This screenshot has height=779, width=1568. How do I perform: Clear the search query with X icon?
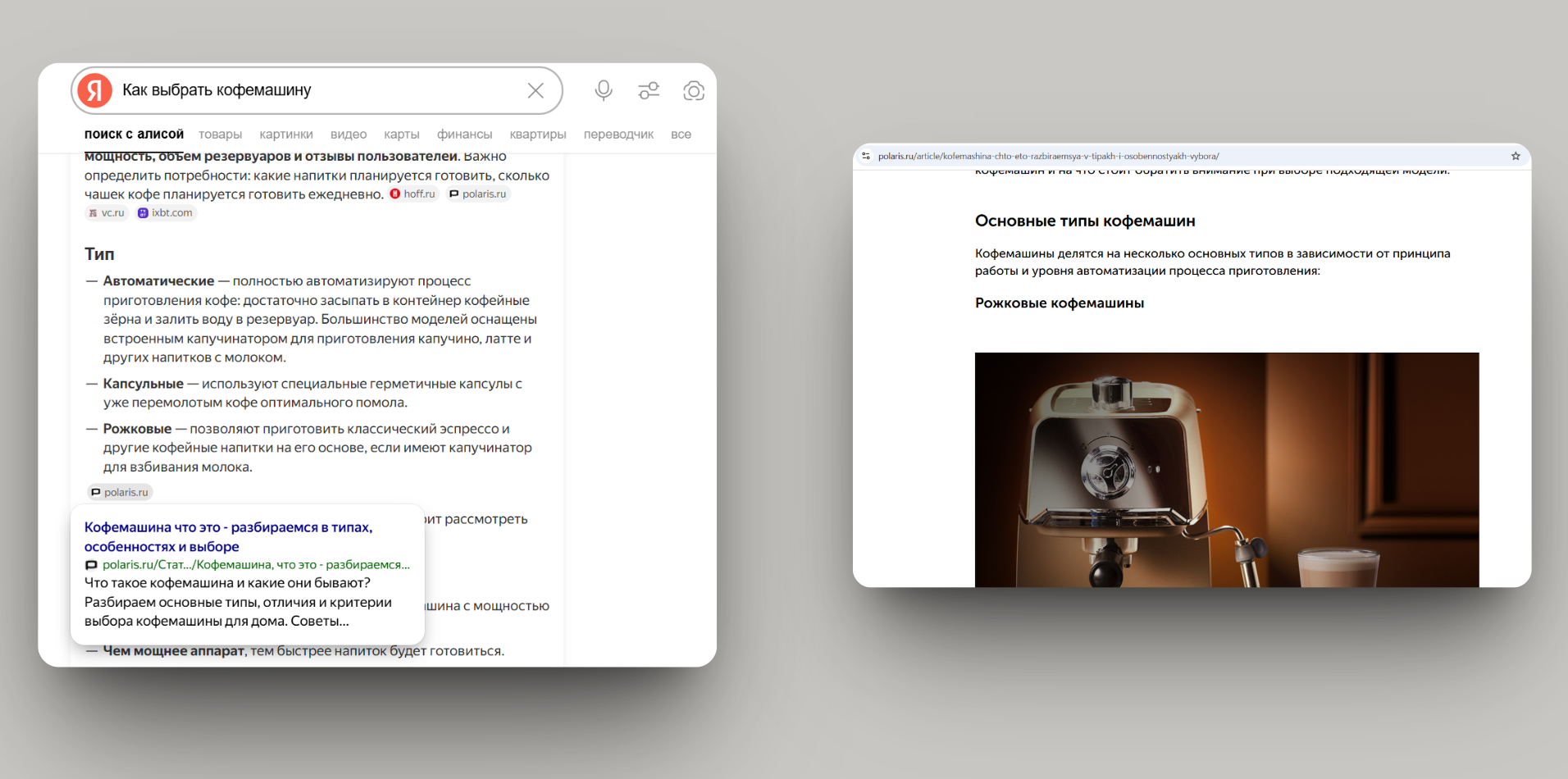tap(536, 90)
